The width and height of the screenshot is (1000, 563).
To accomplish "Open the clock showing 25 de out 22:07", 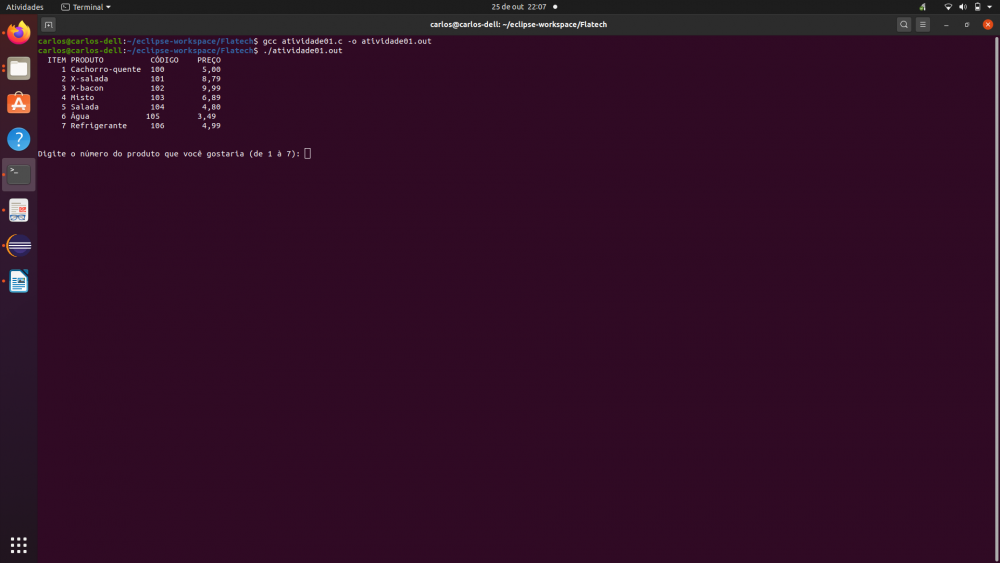I will [x=518, y=7].
